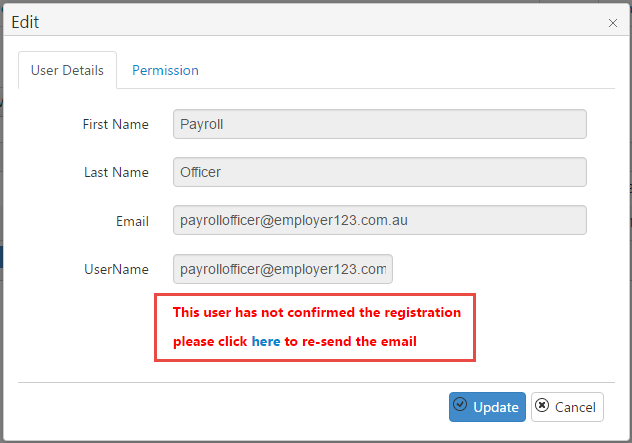The image size is (632, 443).
Task: Click the 'has not confirmed the registration' warning
Action: tap(317, 312)
